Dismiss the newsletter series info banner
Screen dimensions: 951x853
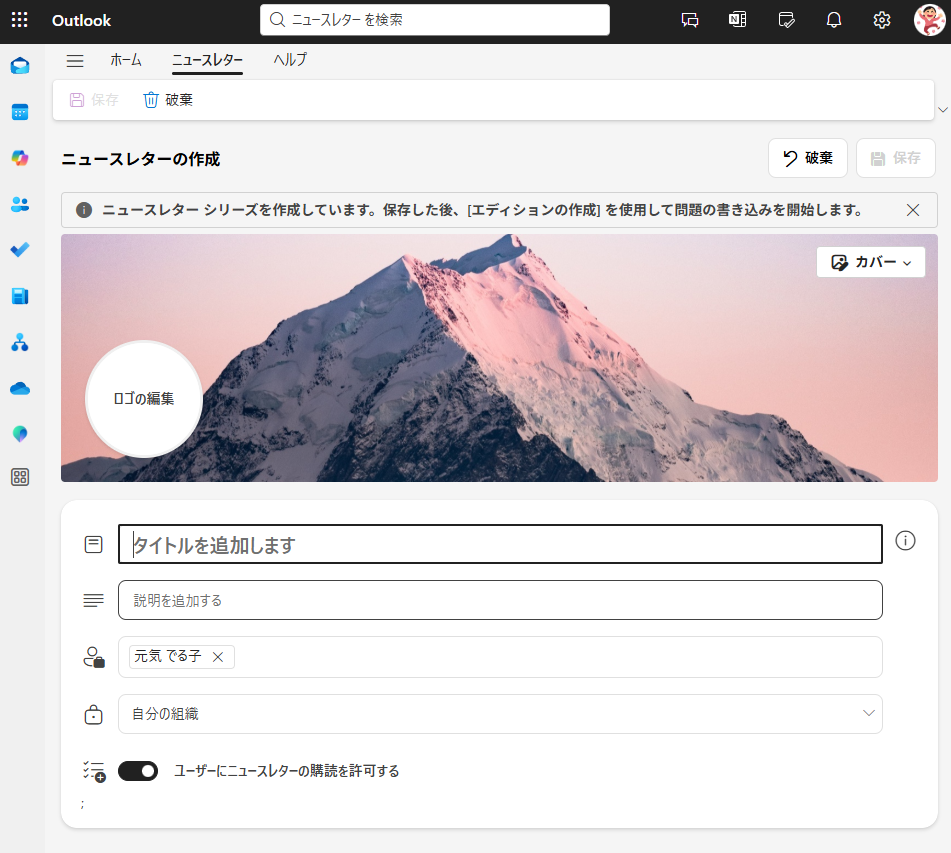pos(912,210)
